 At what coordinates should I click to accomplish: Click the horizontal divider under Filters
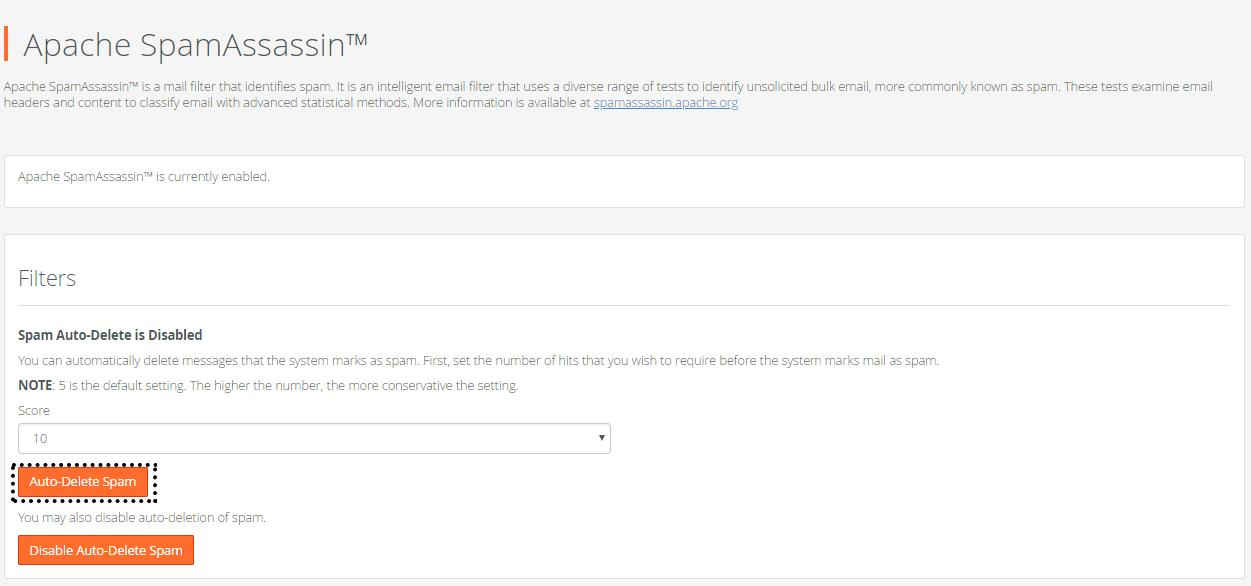click(x=624, y=305)
